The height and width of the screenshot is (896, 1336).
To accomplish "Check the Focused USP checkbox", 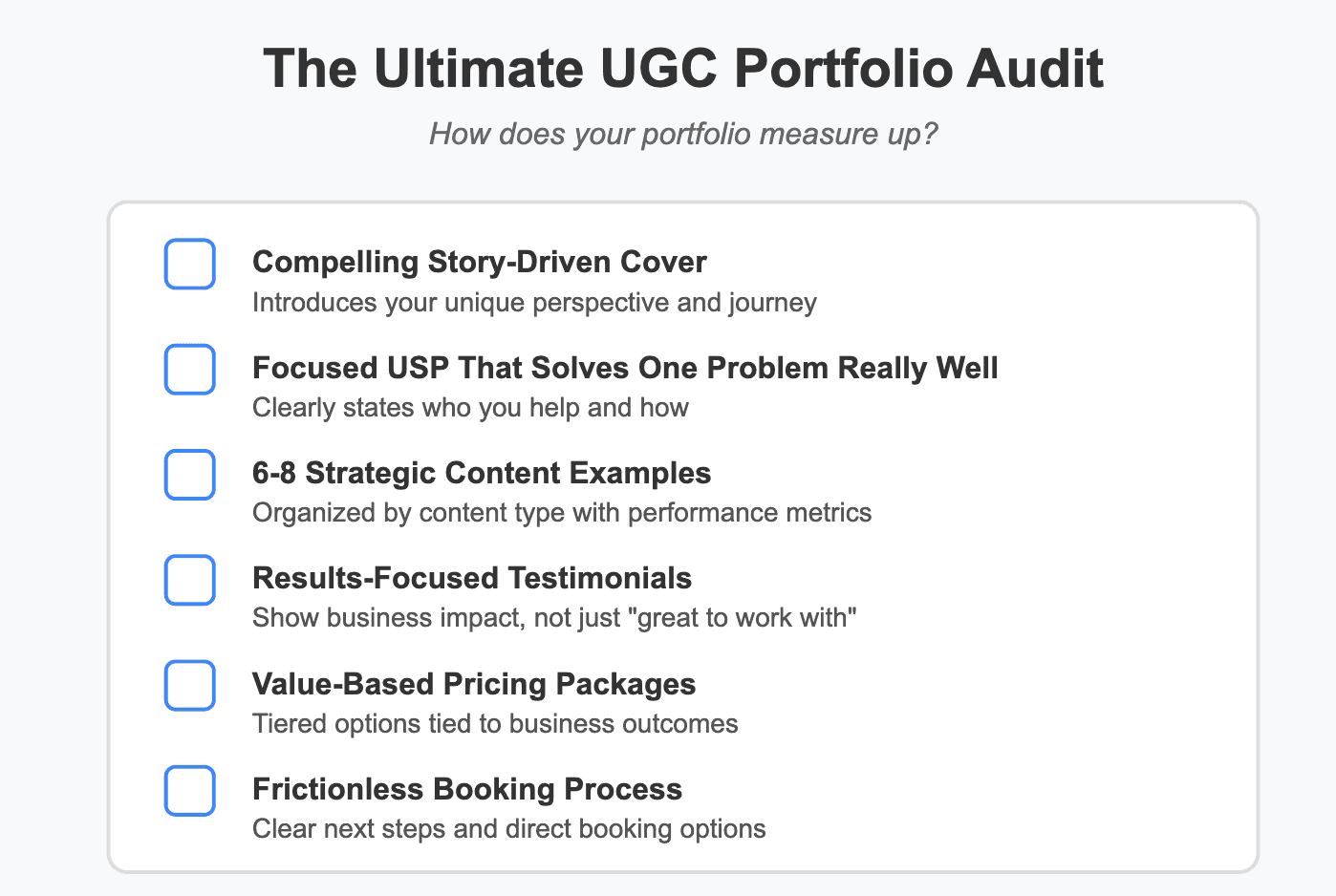I will [x=189, y=370].
